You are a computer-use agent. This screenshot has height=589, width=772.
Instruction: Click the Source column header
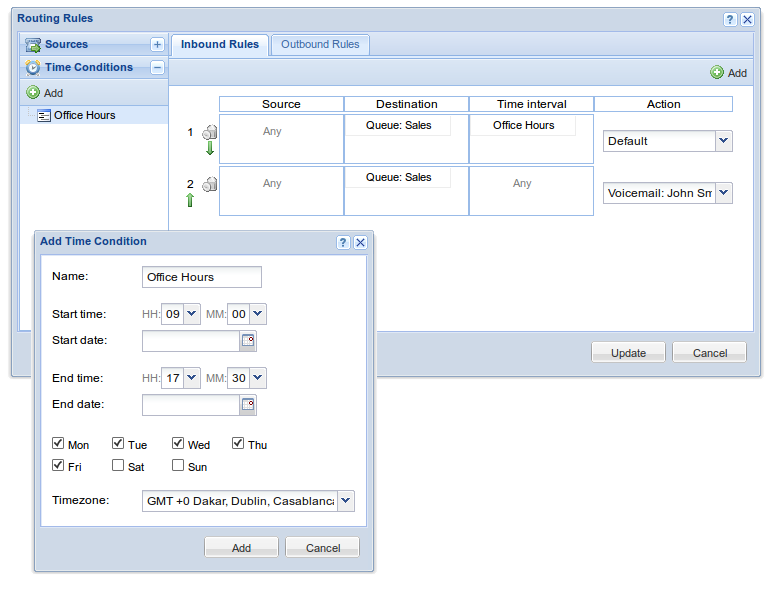tap(281, 104)
